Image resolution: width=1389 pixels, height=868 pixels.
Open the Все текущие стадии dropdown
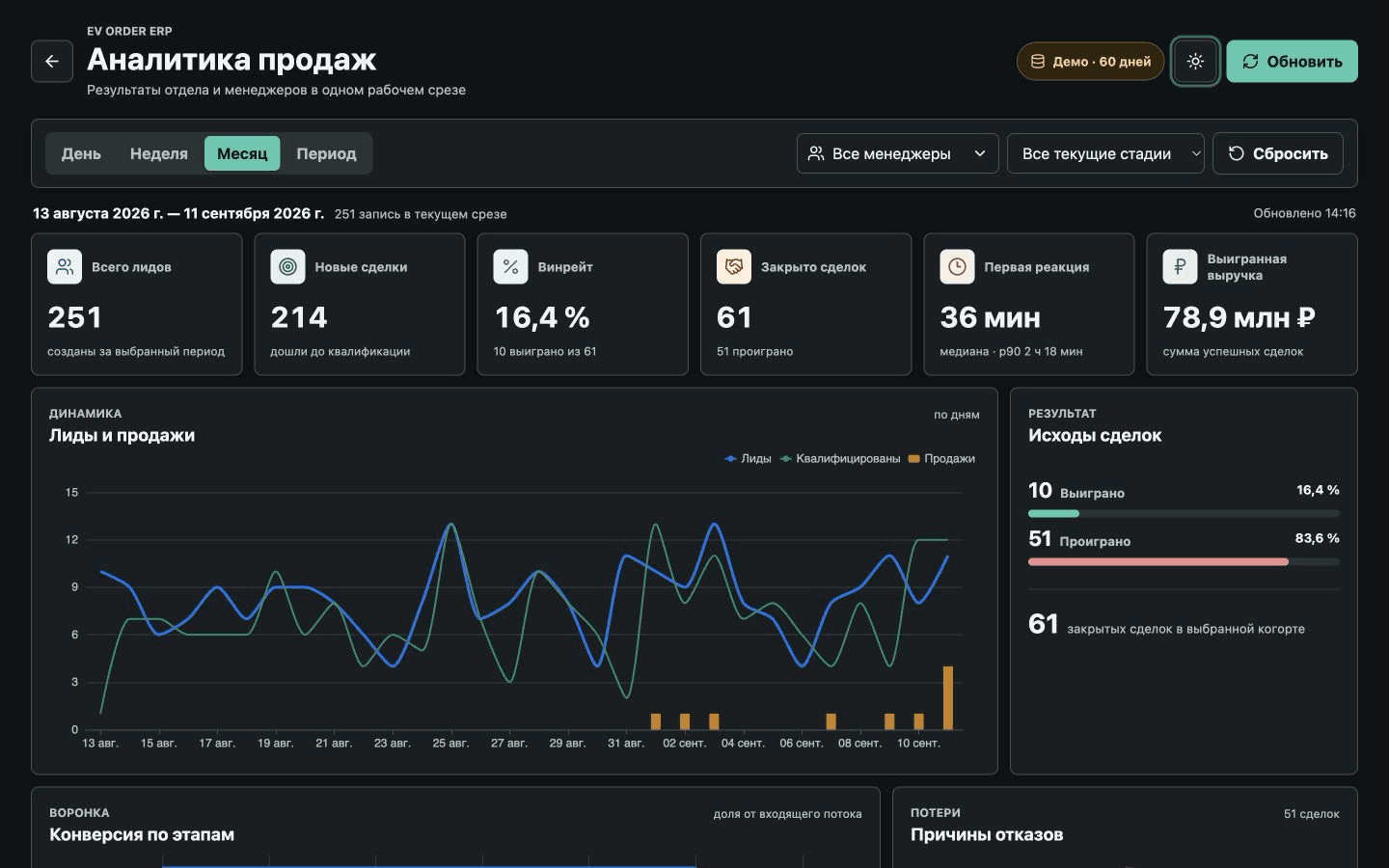point(1105,153)
